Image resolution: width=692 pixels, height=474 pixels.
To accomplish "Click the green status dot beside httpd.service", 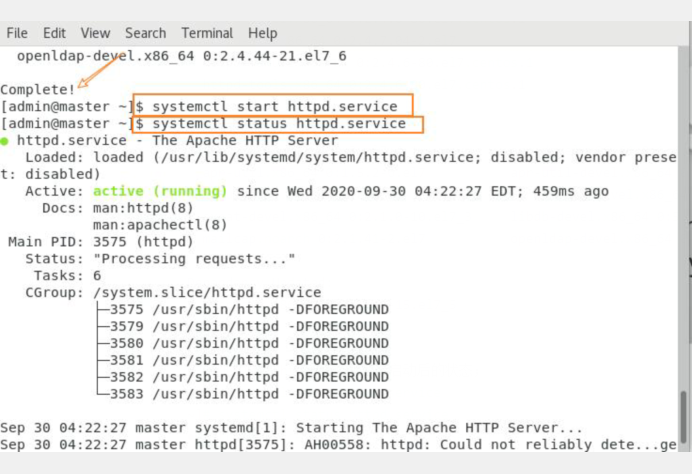I will click(x=4, y=141).
